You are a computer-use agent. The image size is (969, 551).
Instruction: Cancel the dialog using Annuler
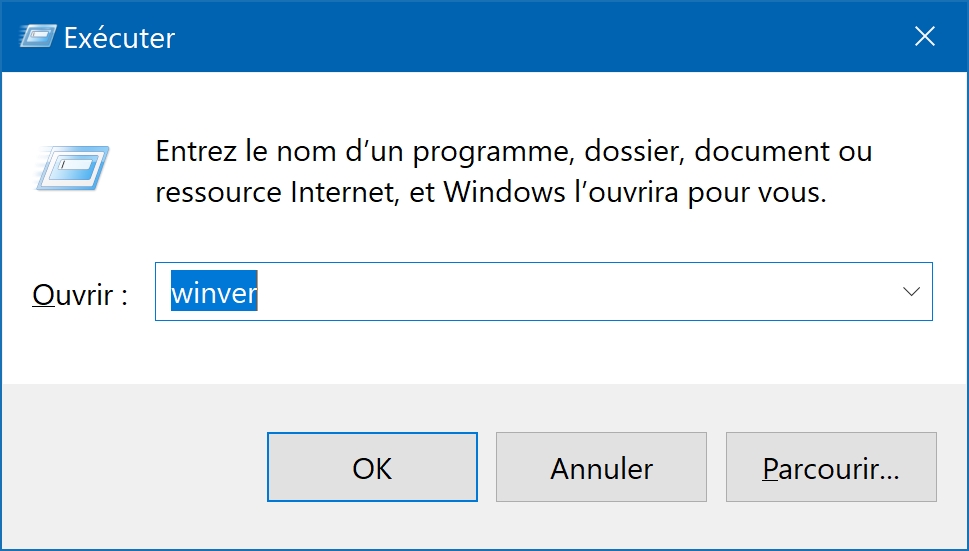click(601, 467)
